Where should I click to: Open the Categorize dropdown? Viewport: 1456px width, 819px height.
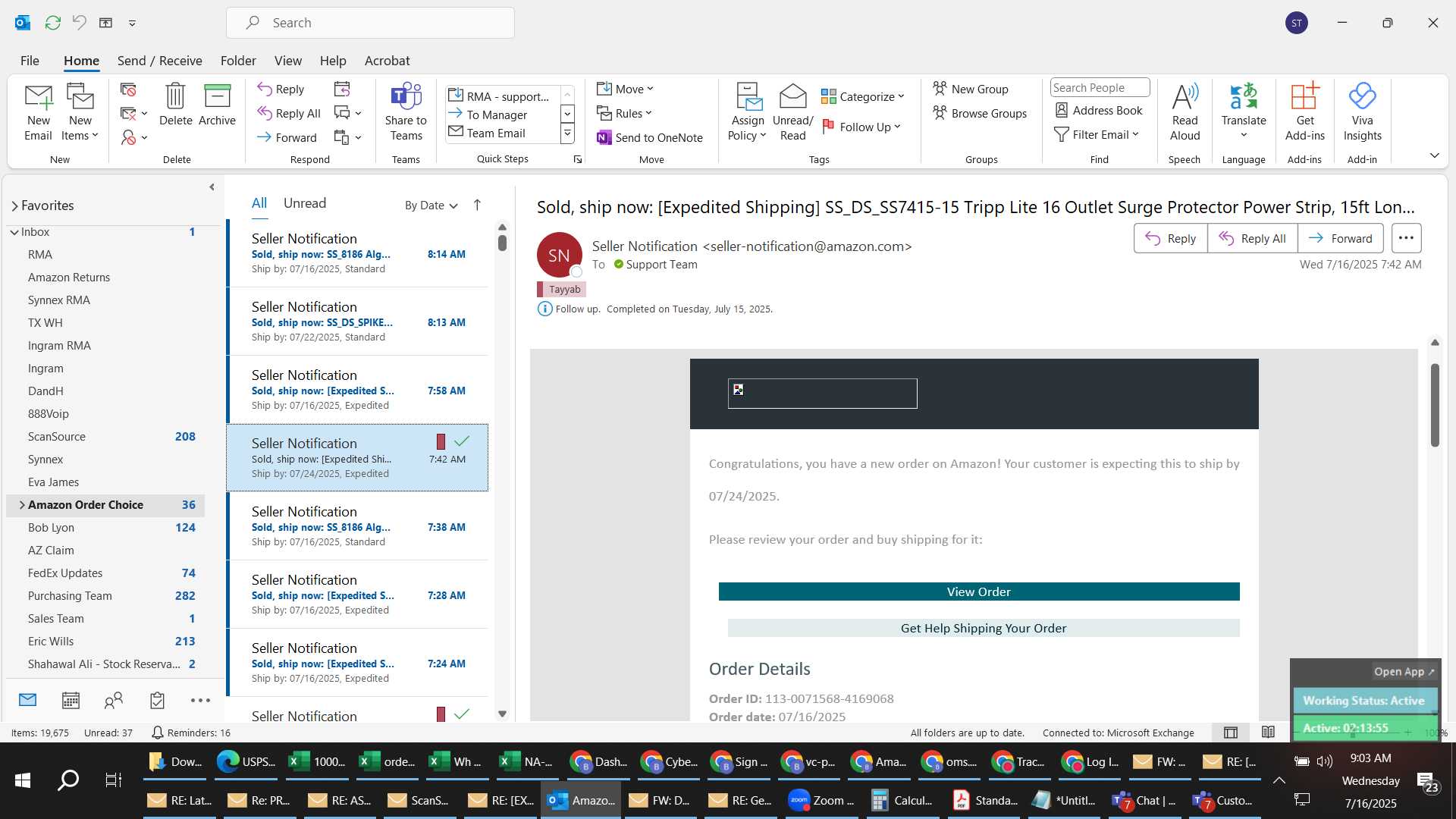coord(863,96)
